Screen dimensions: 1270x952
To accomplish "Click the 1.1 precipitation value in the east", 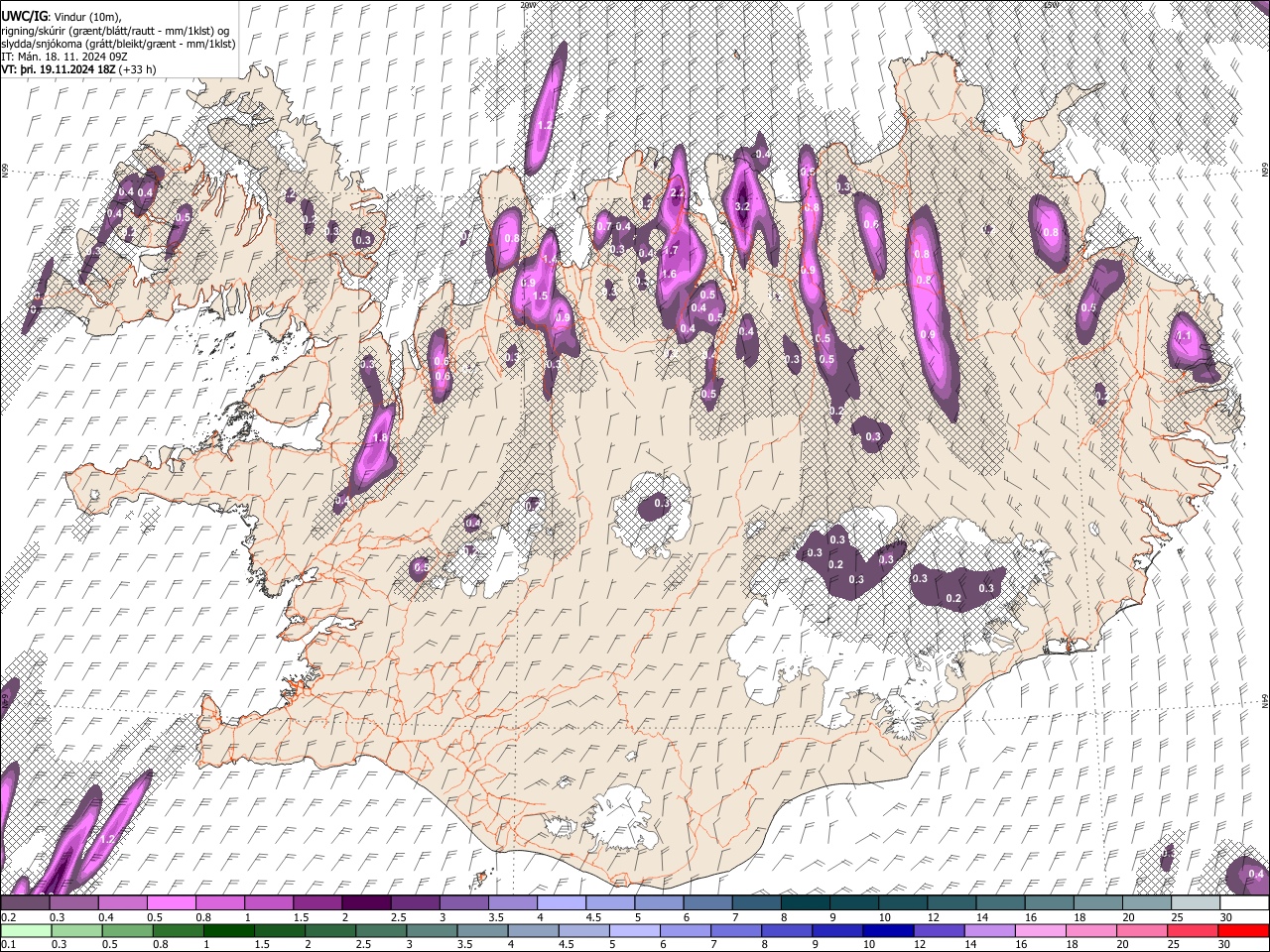I will click(1183, 336).
